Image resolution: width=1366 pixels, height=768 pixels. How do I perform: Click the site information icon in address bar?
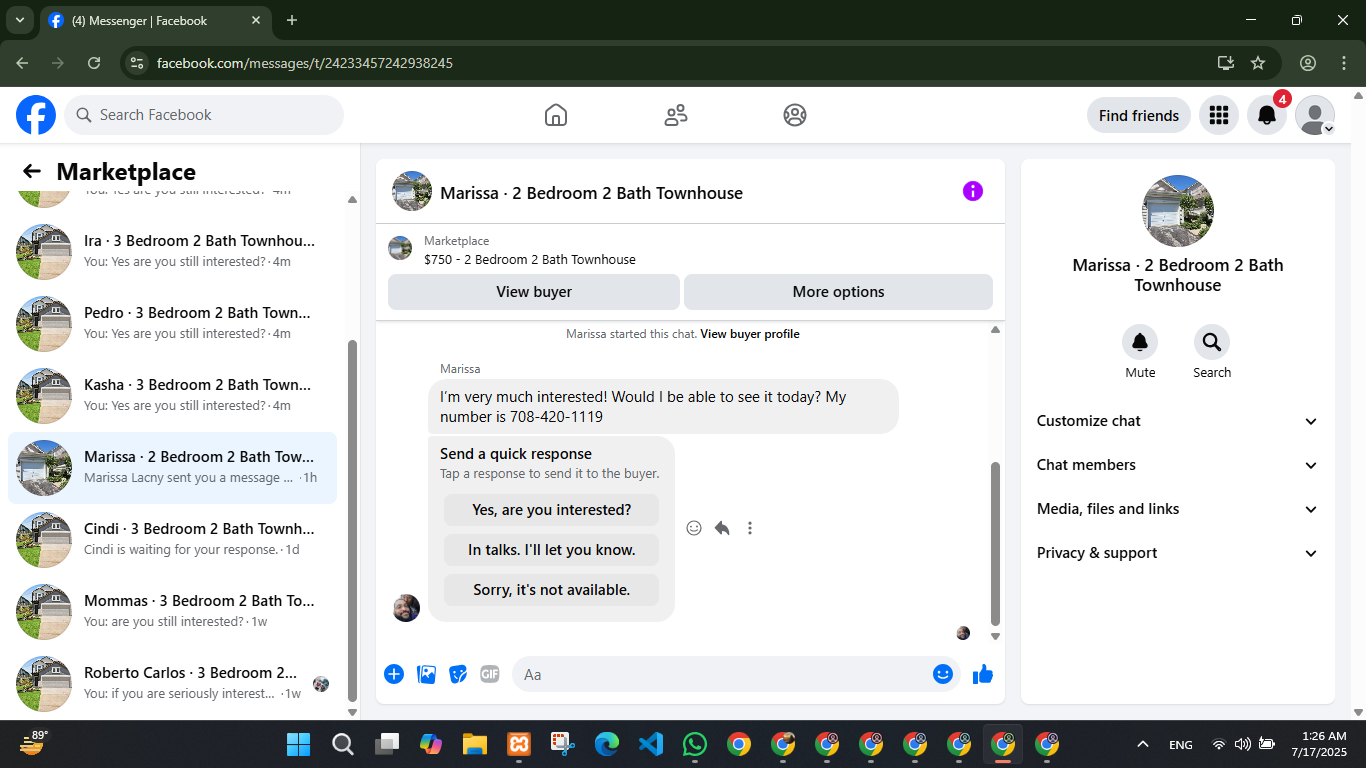137,63
